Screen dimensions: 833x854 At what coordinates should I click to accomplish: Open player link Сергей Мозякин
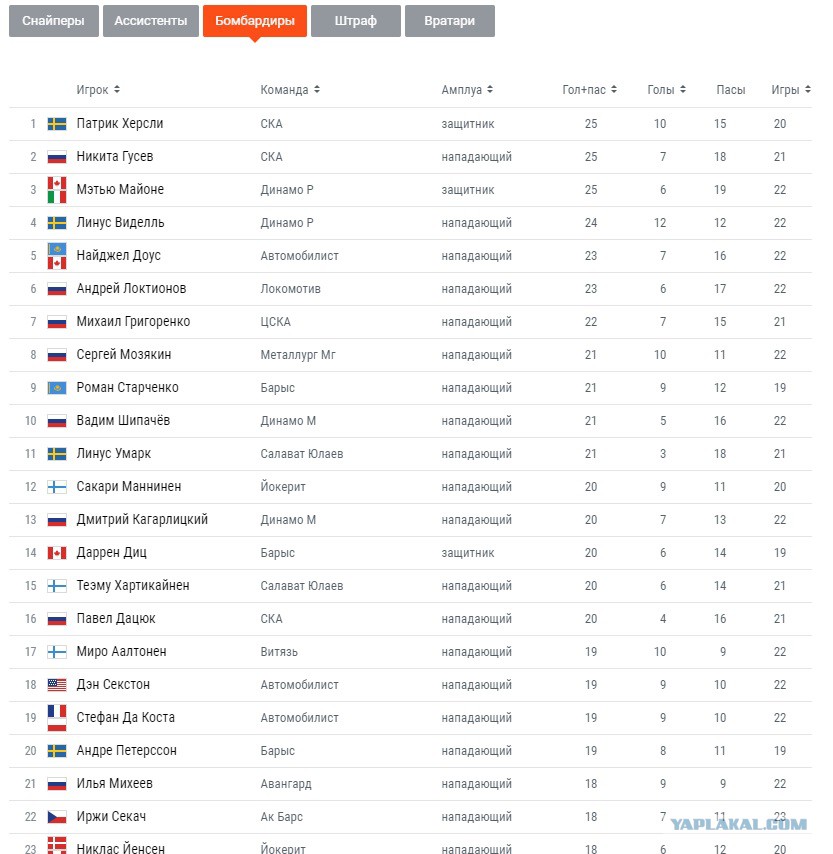[x=123, y=355]
